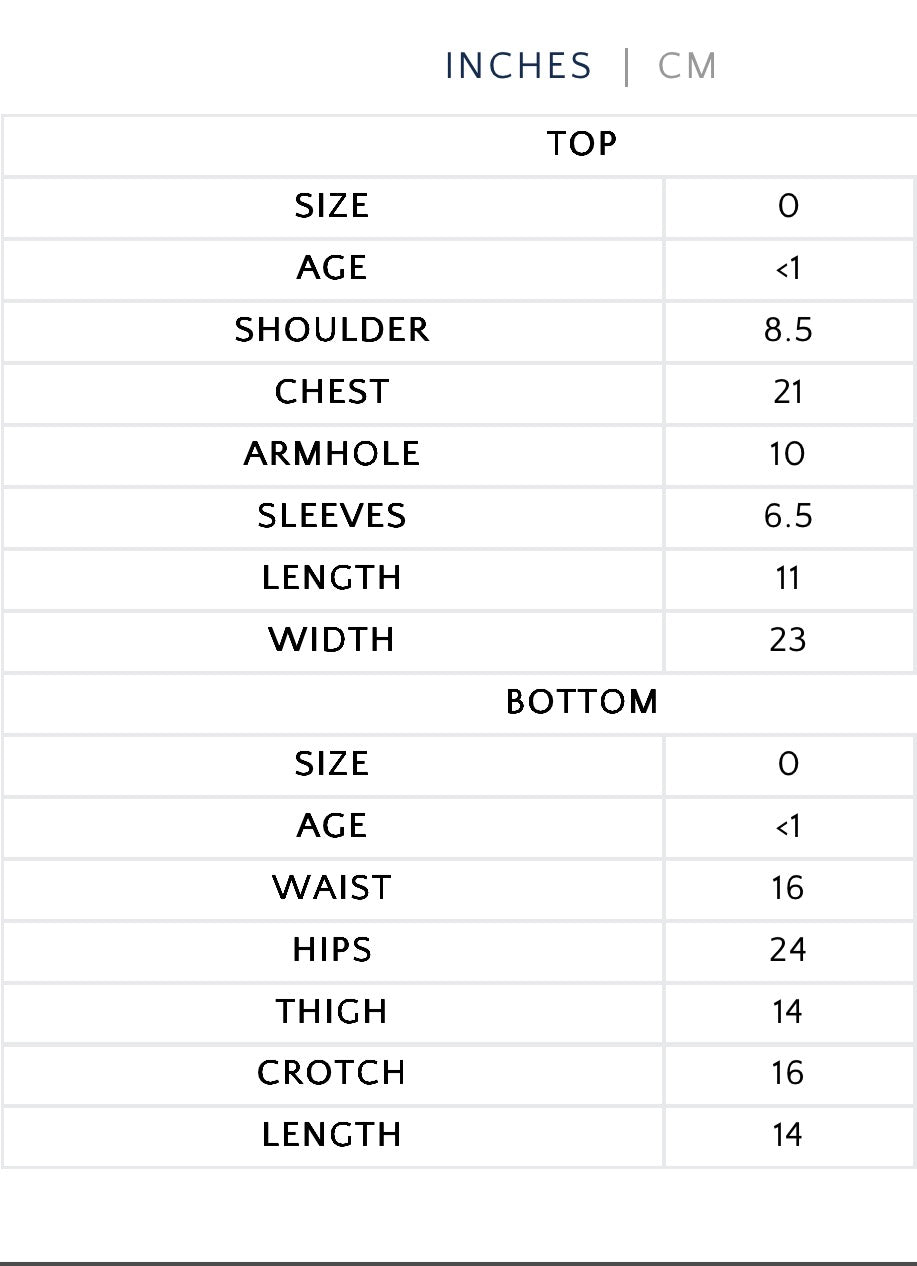Select the ARMHOLE row label
Viewport: 917px width, 1266px height.
(x=332, y=454)
